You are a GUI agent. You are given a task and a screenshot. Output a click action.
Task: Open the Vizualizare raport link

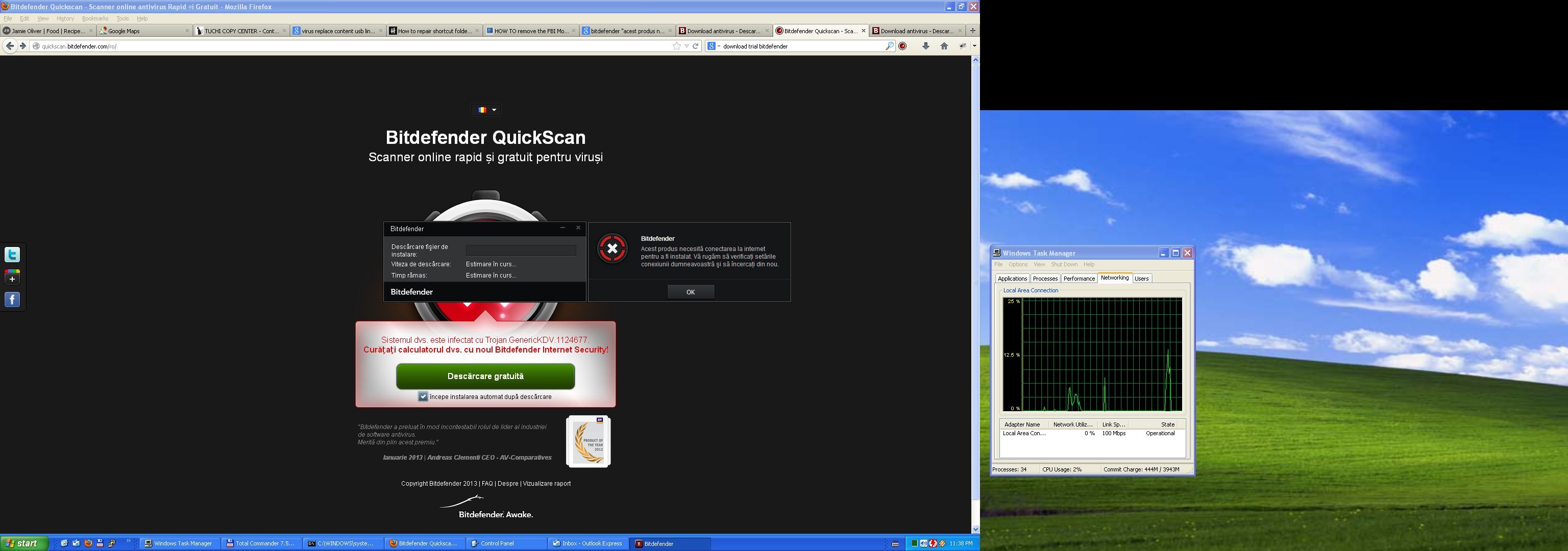547,484
